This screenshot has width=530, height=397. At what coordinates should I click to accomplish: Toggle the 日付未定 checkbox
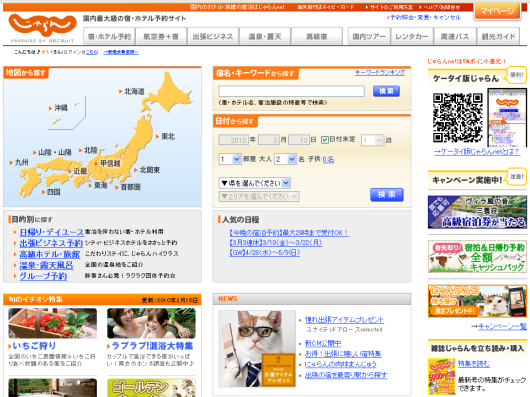[325, 140]
